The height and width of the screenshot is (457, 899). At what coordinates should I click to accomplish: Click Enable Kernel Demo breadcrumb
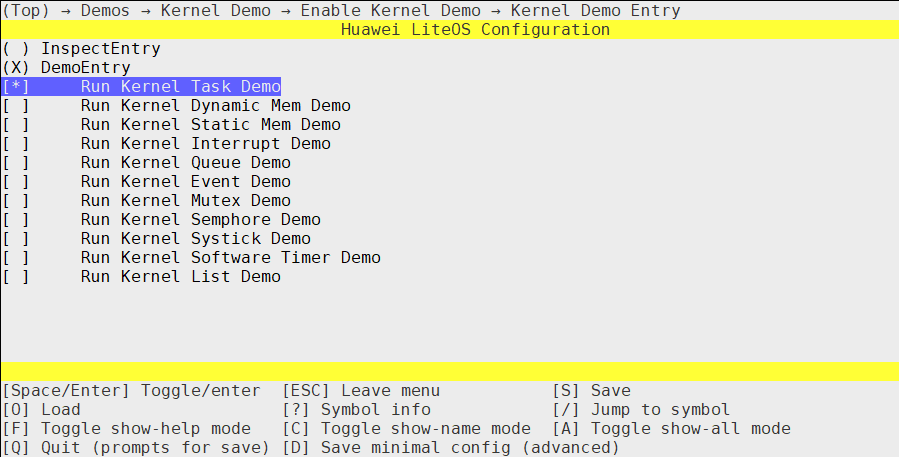point(390,10)
